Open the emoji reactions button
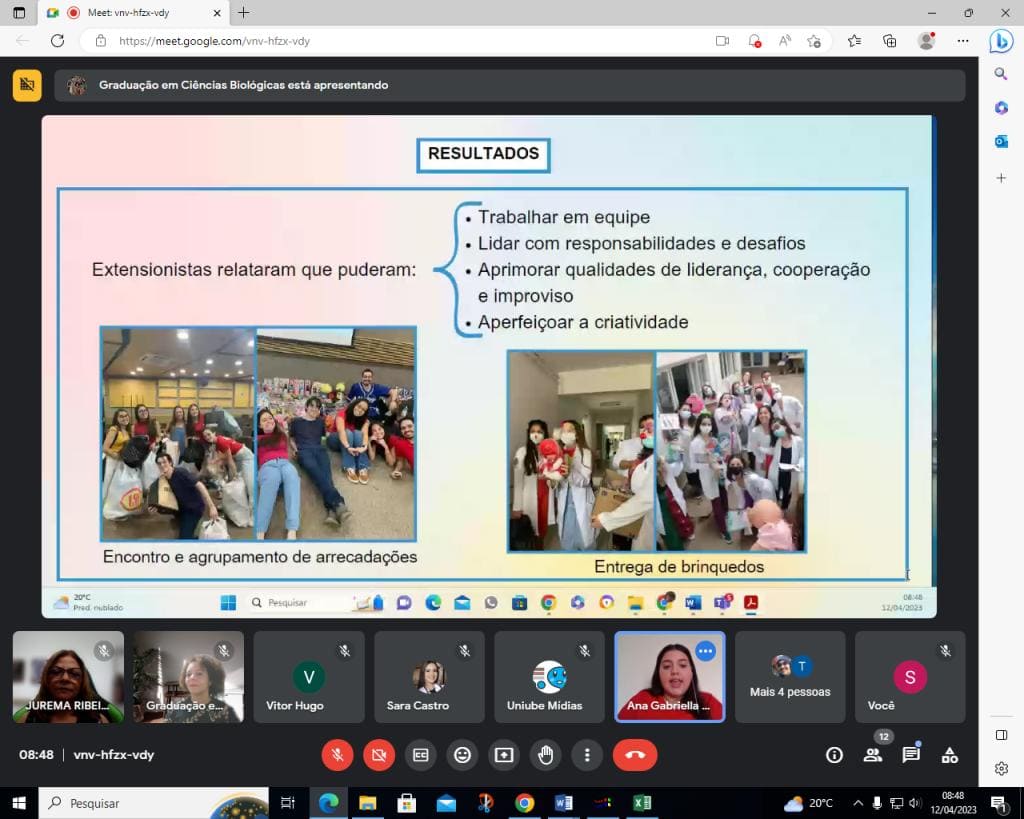 [x=462, y=755]
